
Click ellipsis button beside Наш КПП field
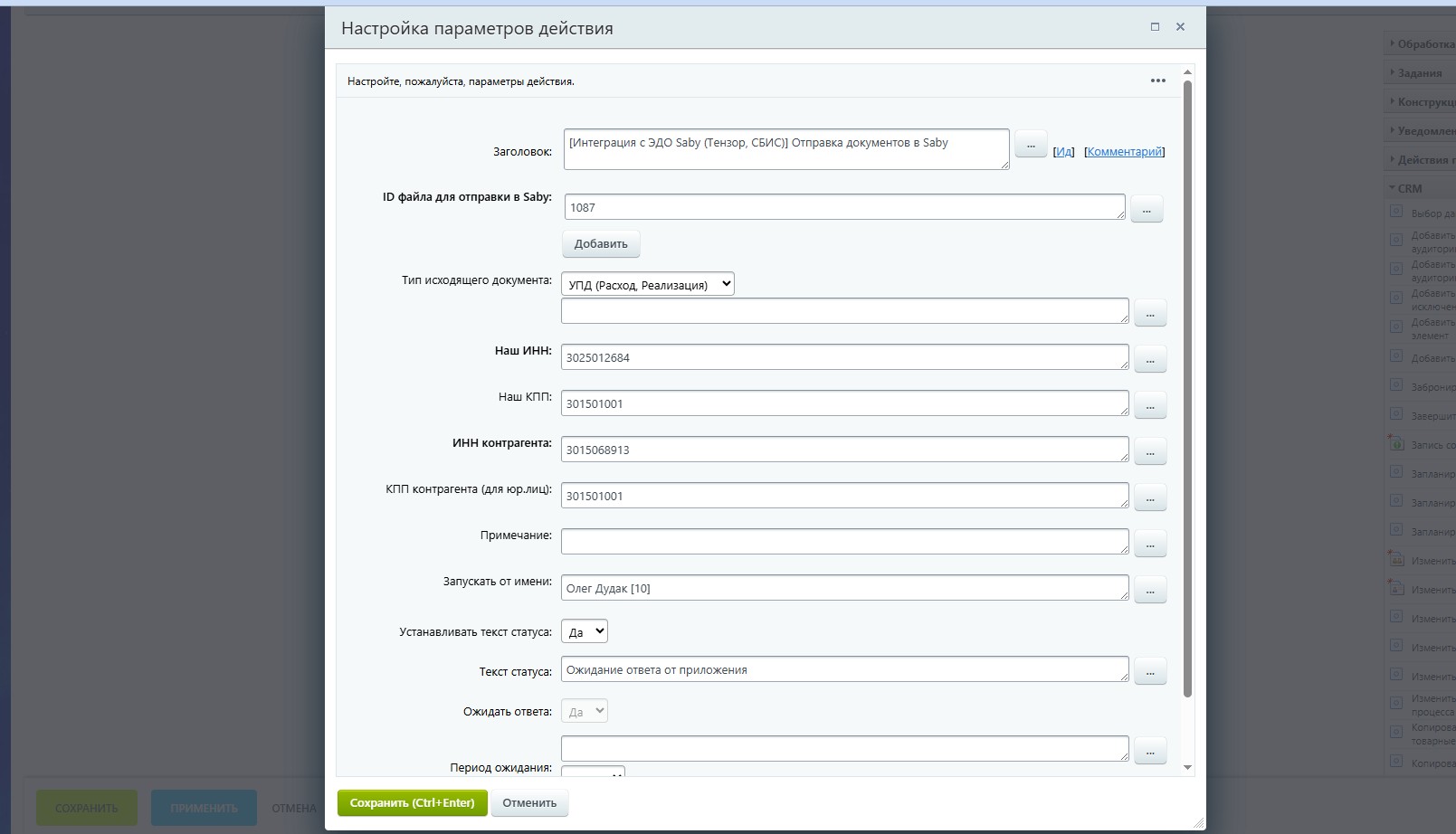point(1150,405)
